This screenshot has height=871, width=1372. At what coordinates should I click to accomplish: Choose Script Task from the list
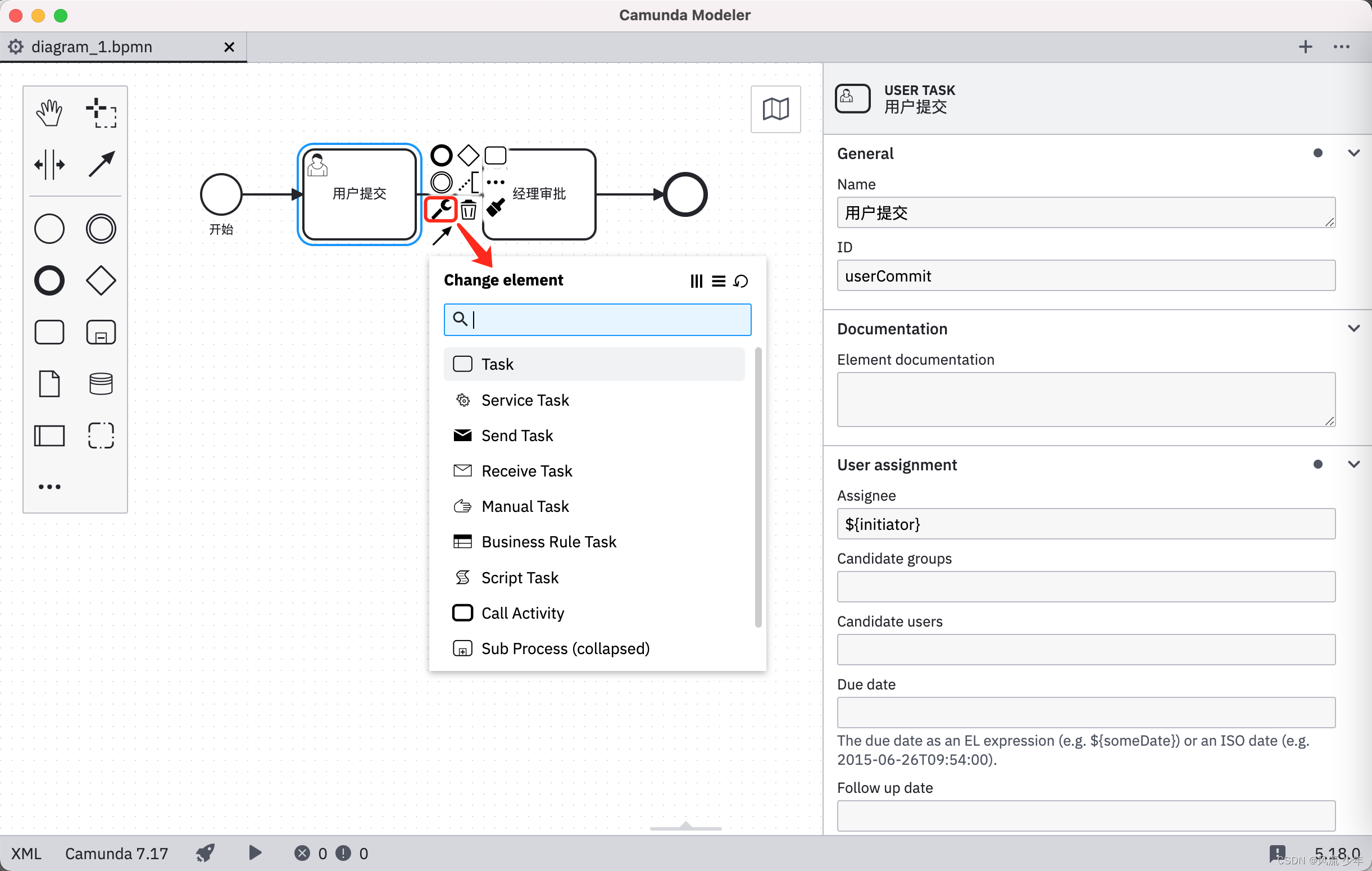coord(594,578)
